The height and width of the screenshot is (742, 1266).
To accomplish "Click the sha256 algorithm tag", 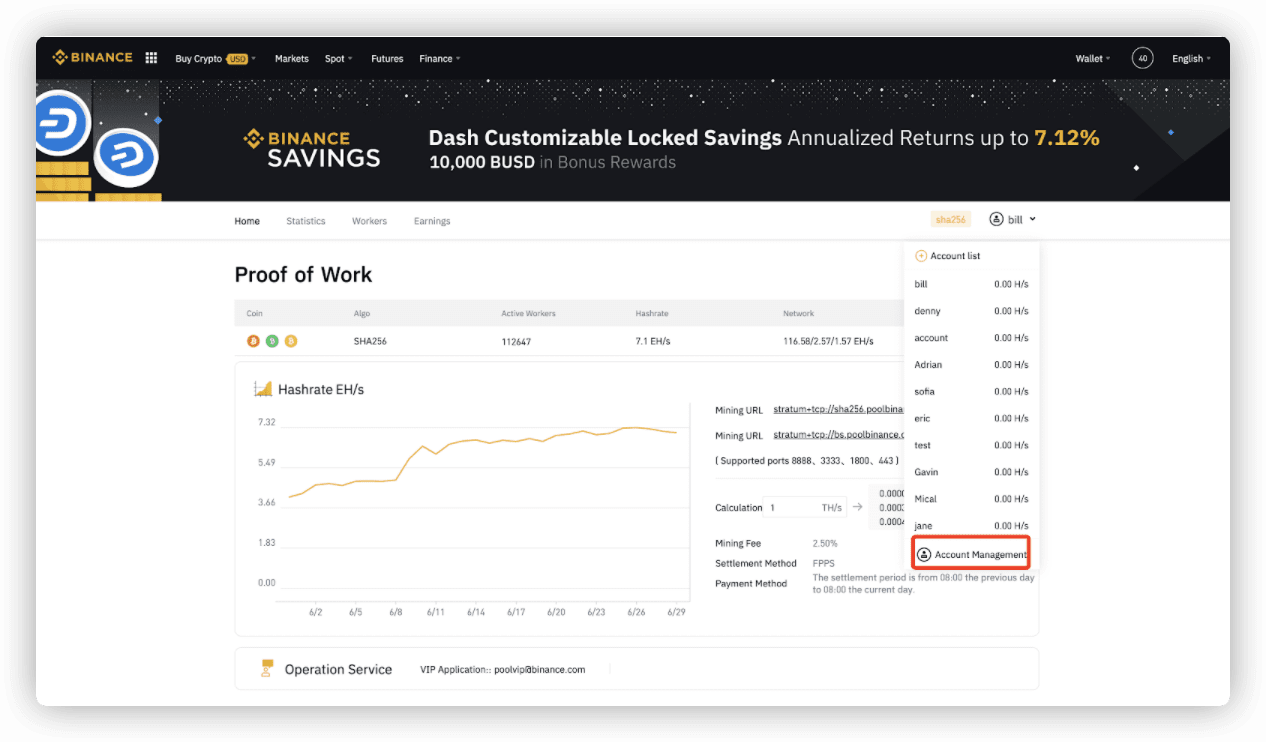I will tap(950, 219).
